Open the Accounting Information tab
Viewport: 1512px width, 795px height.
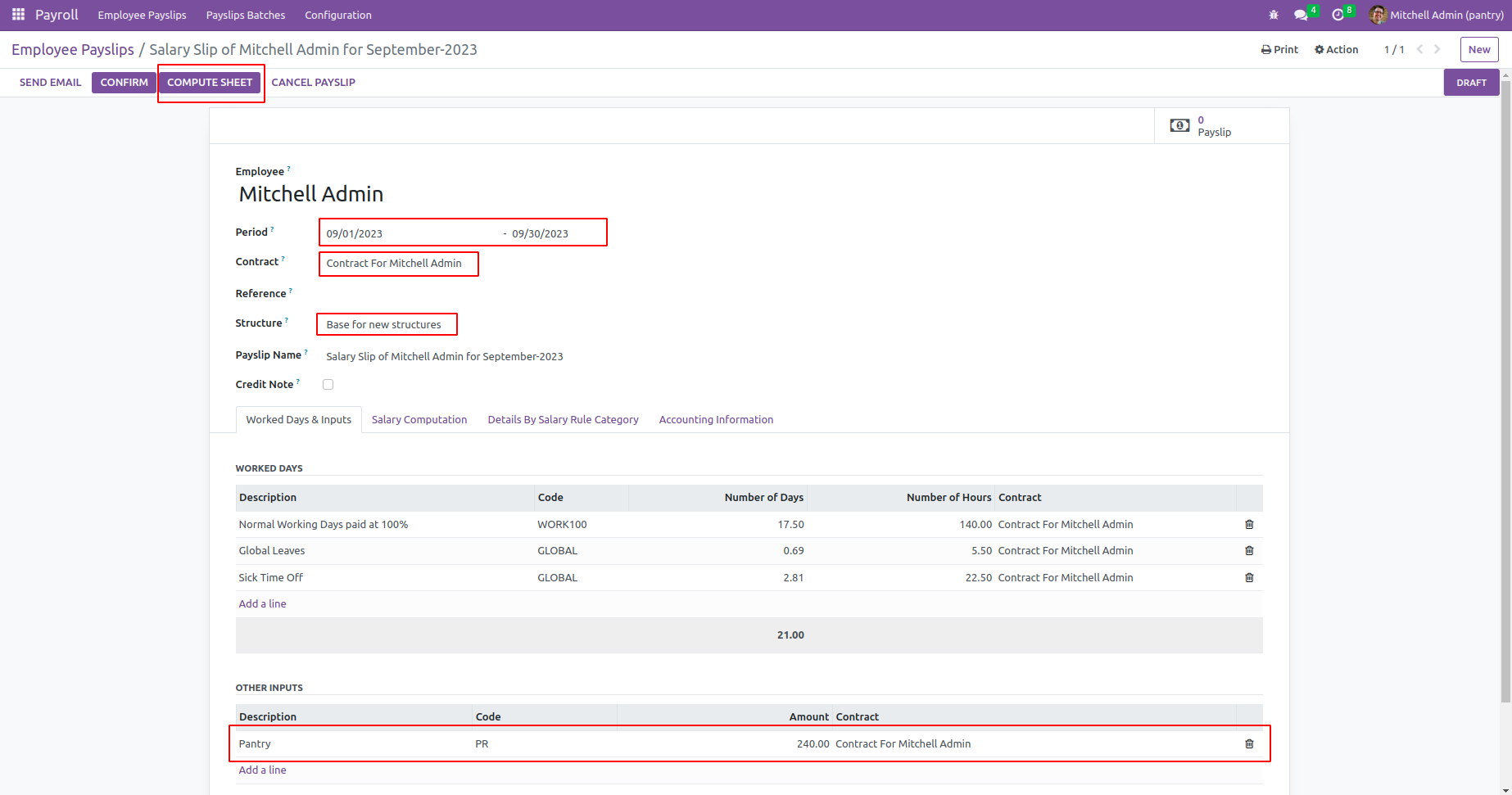(x=715, y=420)
